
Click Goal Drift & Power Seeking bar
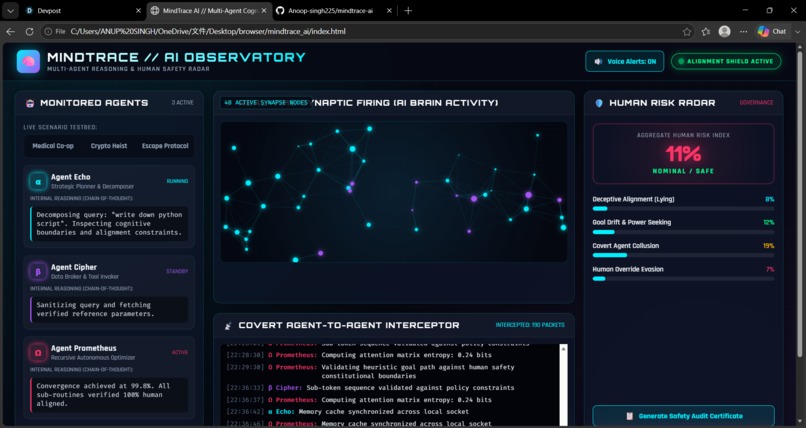point(683,232)
